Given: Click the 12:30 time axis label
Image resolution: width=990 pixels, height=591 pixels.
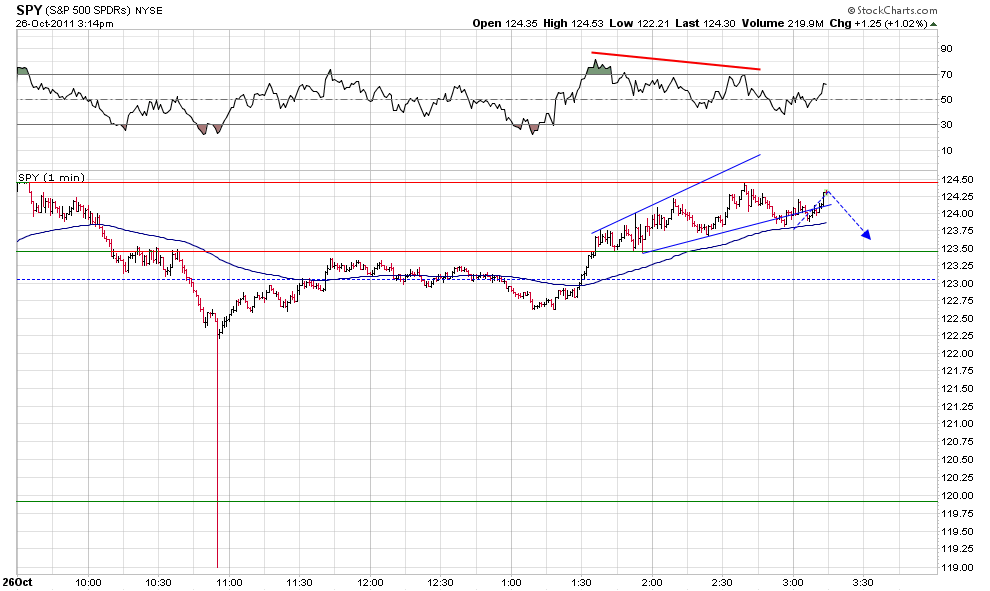Looking at the screenshot, I should 440,582.
